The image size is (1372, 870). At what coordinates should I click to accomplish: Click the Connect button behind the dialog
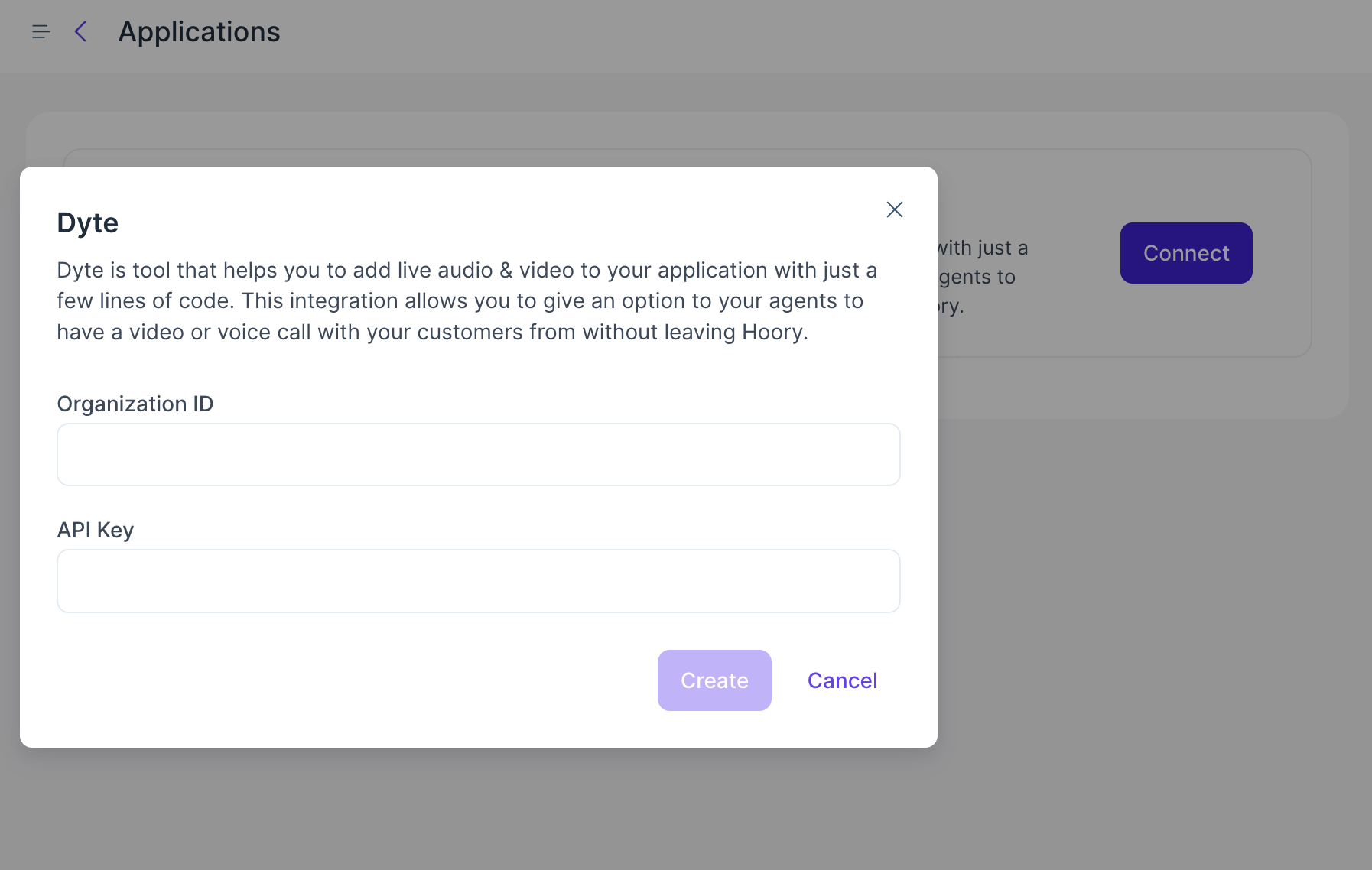(x=1186, y=253)
